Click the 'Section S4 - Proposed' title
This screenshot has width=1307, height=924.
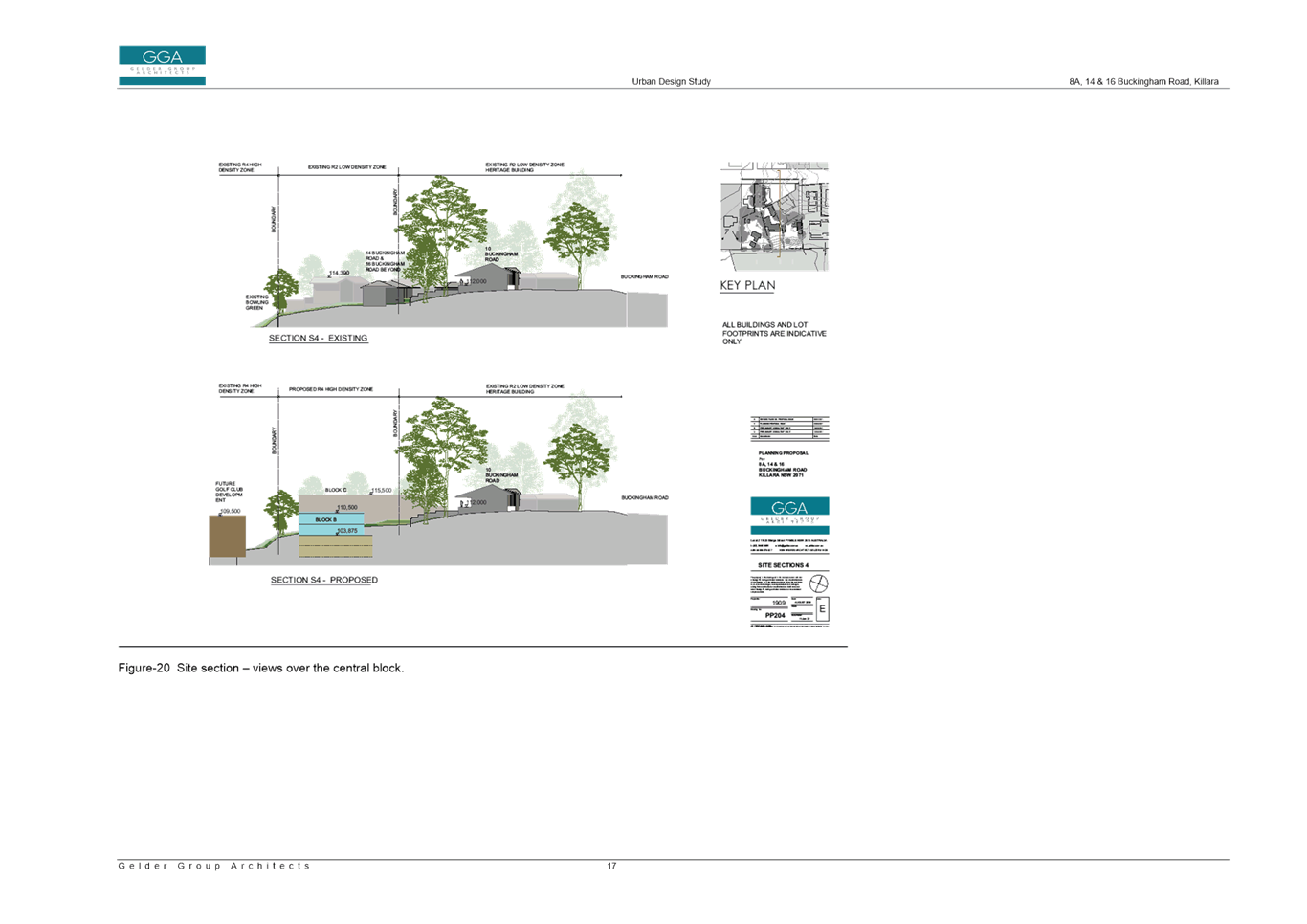pos(323,581)
